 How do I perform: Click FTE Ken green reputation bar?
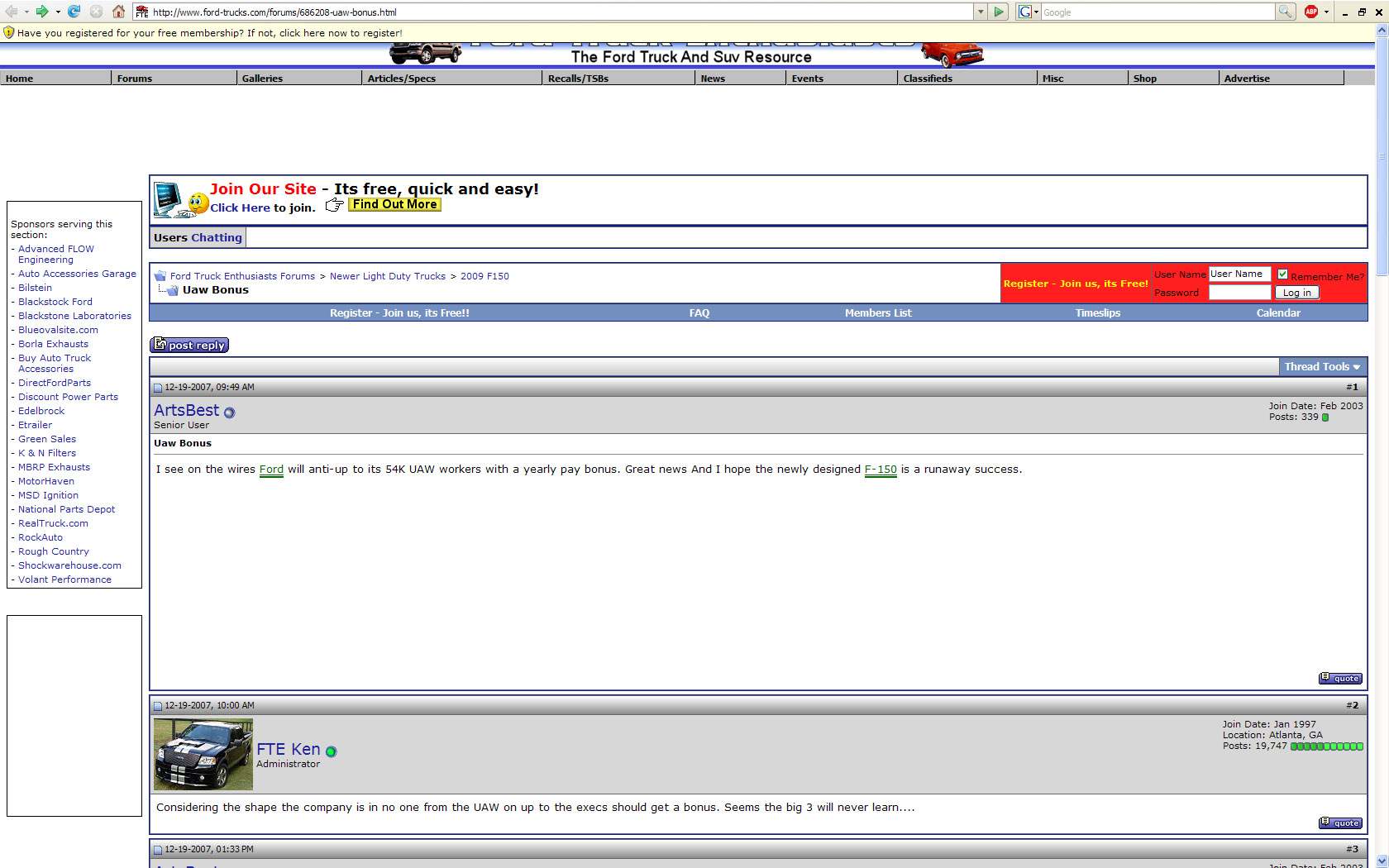click(x=1327, y=746)
